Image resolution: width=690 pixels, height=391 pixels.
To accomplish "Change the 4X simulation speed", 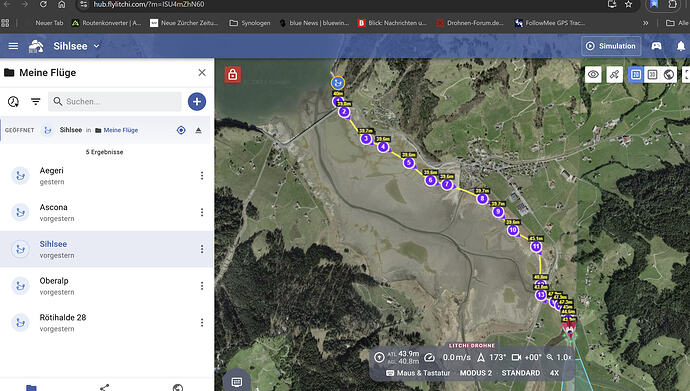I will click(554, 373).
